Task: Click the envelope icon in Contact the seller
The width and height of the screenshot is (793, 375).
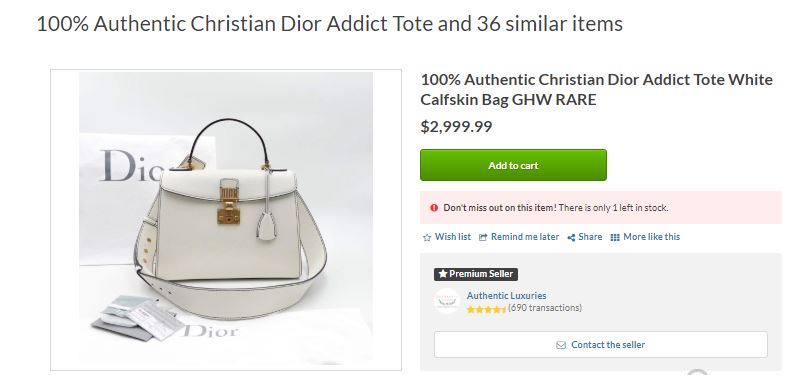Action: tap(561, 345)
